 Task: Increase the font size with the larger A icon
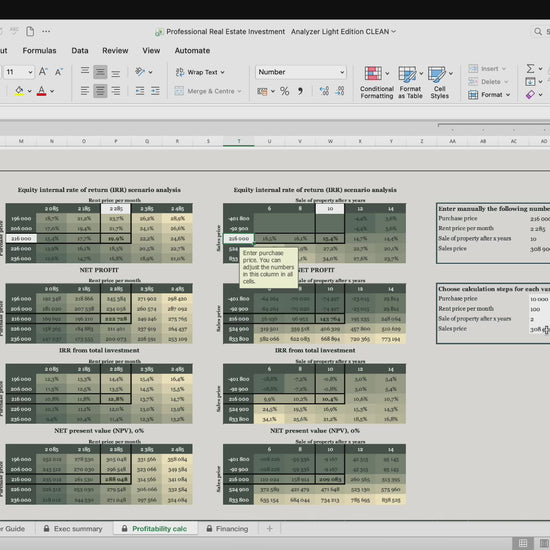coord(43,72)
